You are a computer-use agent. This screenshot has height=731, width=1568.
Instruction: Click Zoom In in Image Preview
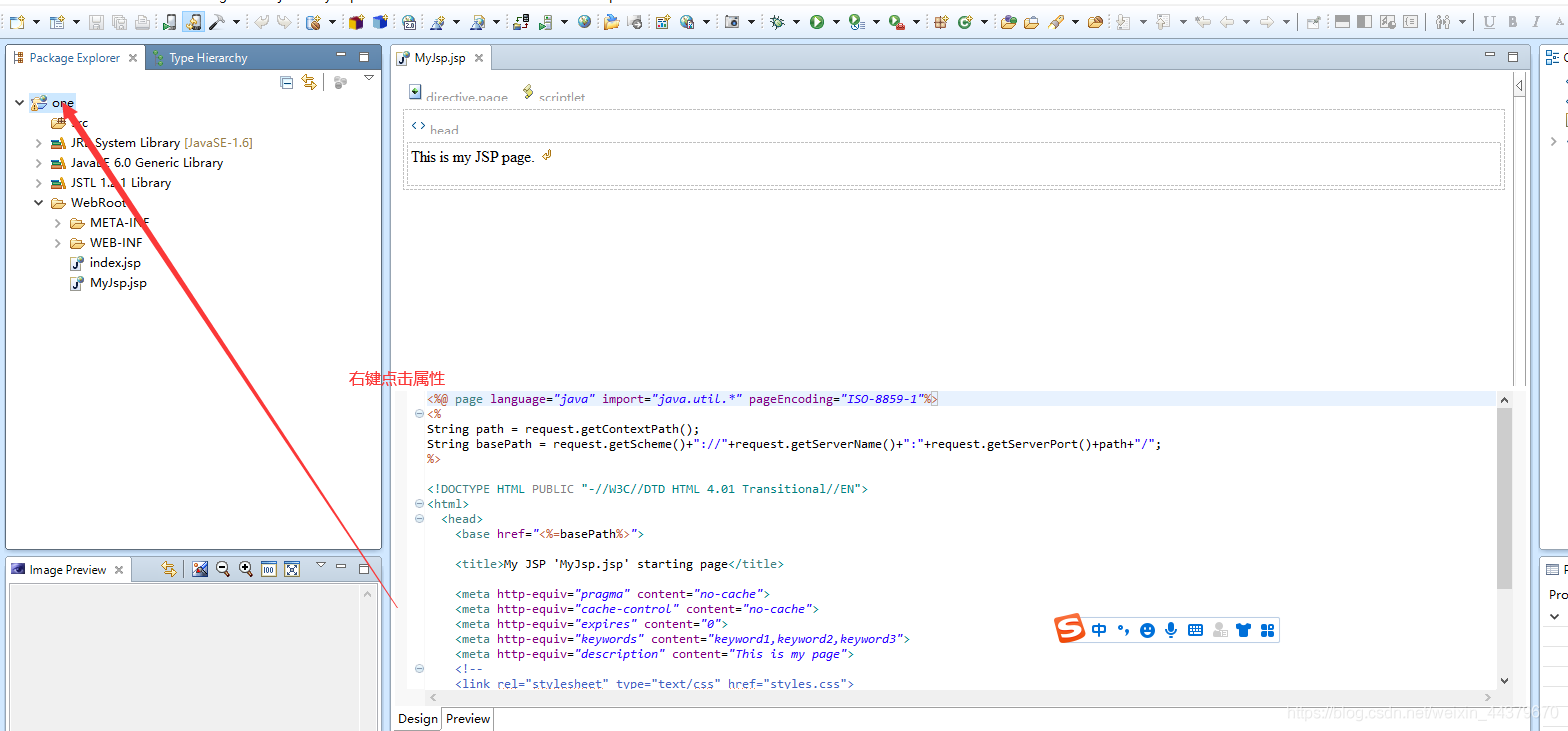[x=245, y=569]
